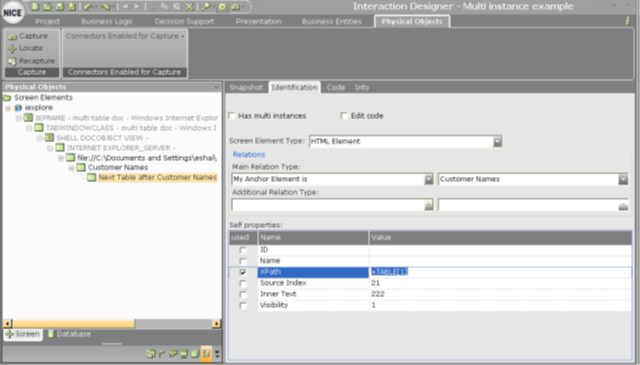Open the My Anchor Element is dropdown
640x365 pixels.
click(428, 179)
